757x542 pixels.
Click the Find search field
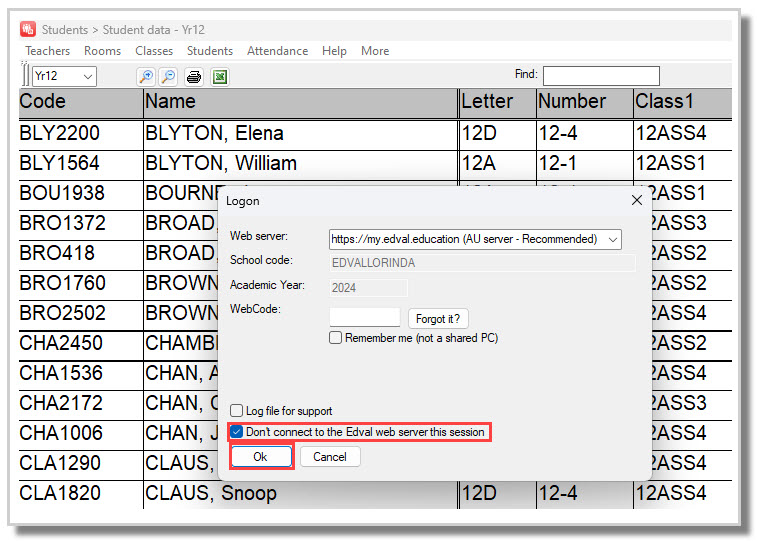[x=601, y=76]
